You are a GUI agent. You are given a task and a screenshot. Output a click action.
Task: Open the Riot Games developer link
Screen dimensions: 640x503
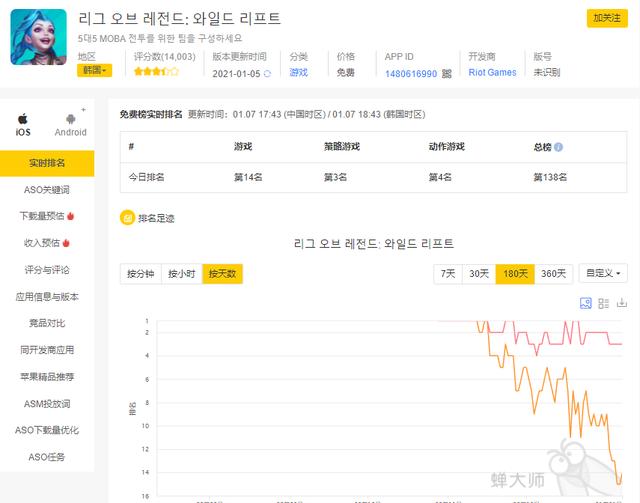pyautogui.click(x=492, y=72)
